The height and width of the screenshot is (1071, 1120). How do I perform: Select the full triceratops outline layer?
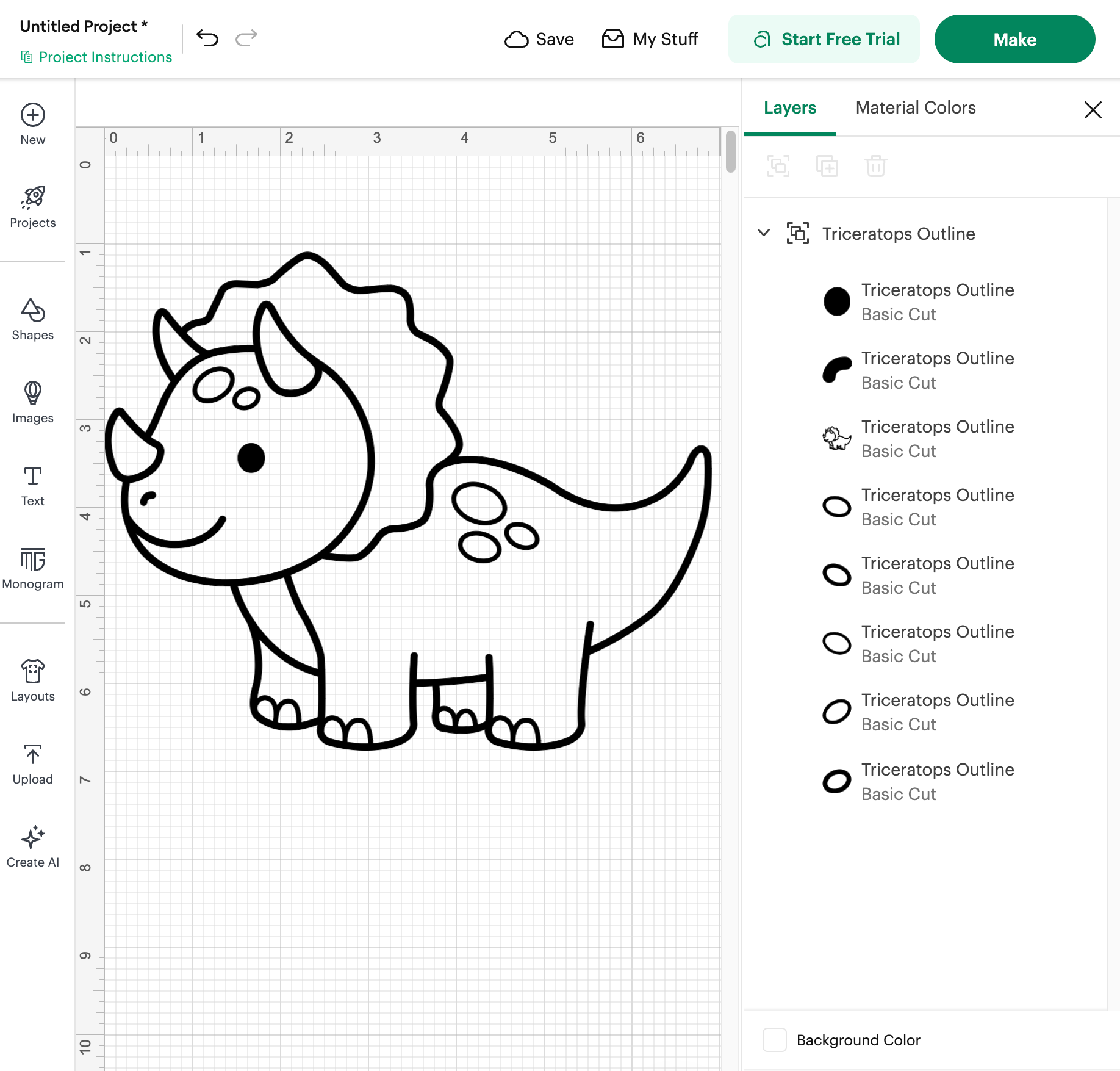coord(837,438)
